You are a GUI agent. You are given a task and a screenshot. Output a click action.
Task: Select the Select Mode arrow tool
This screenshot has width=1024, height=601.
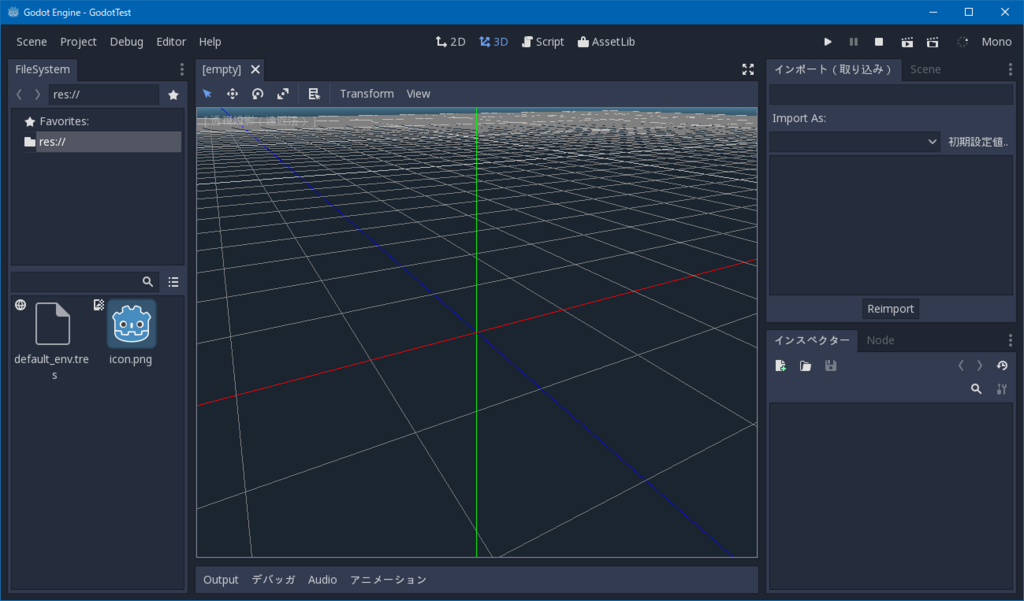click(x=208, y=93)
